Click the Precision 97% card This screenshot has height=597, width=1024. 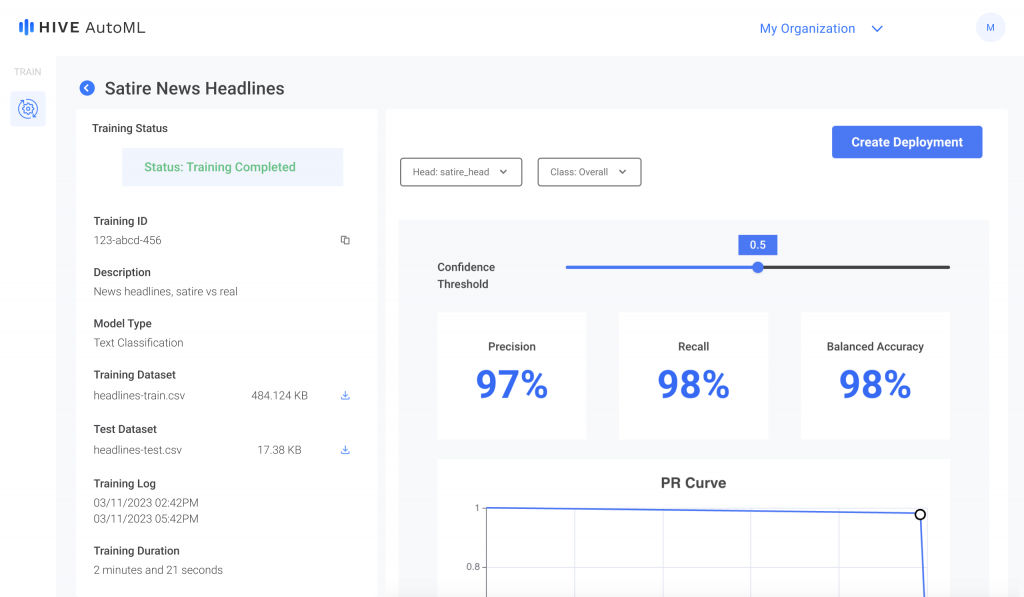pos(511,376)
